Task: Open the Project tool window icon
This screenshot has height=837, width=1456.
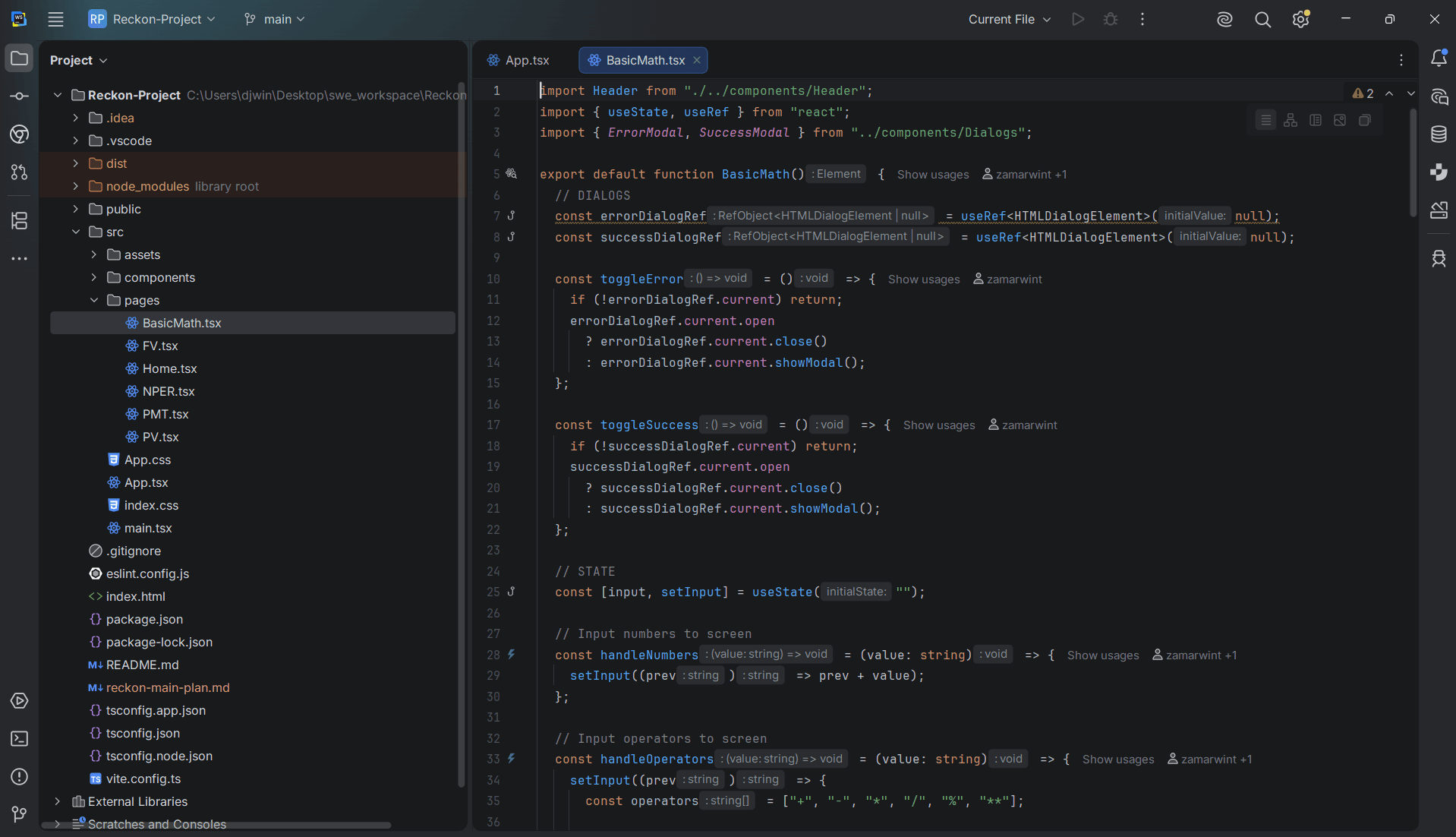Action: (20, 58)
